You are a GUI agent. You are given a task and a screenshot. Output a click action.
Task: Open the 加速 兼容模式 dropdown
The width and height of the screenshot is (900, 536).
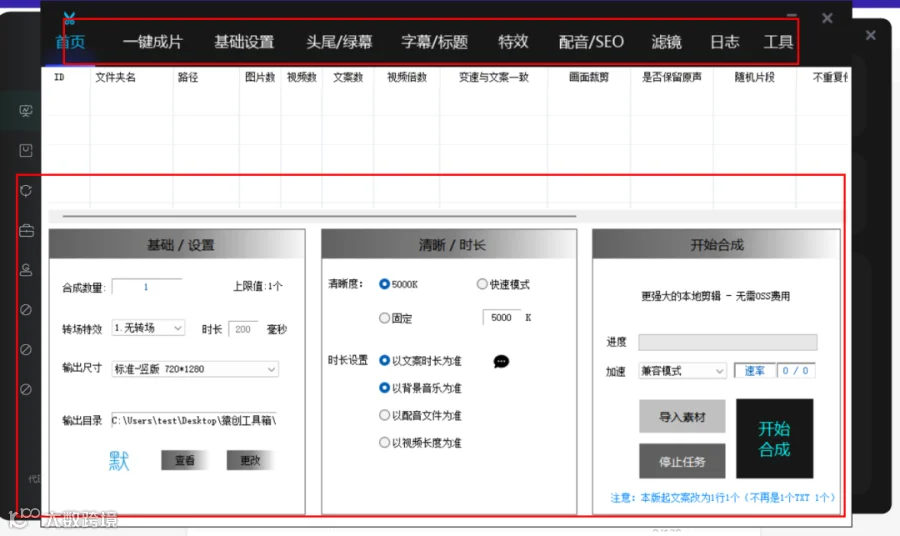coord(682,371)
